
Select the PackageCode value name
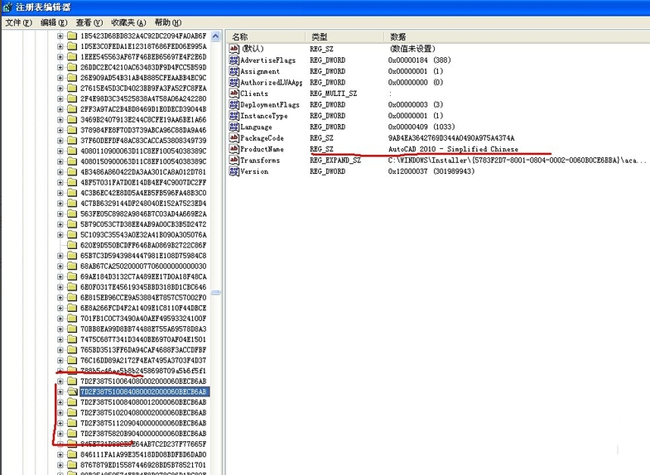pyautogui.click(x=262, y=138)
